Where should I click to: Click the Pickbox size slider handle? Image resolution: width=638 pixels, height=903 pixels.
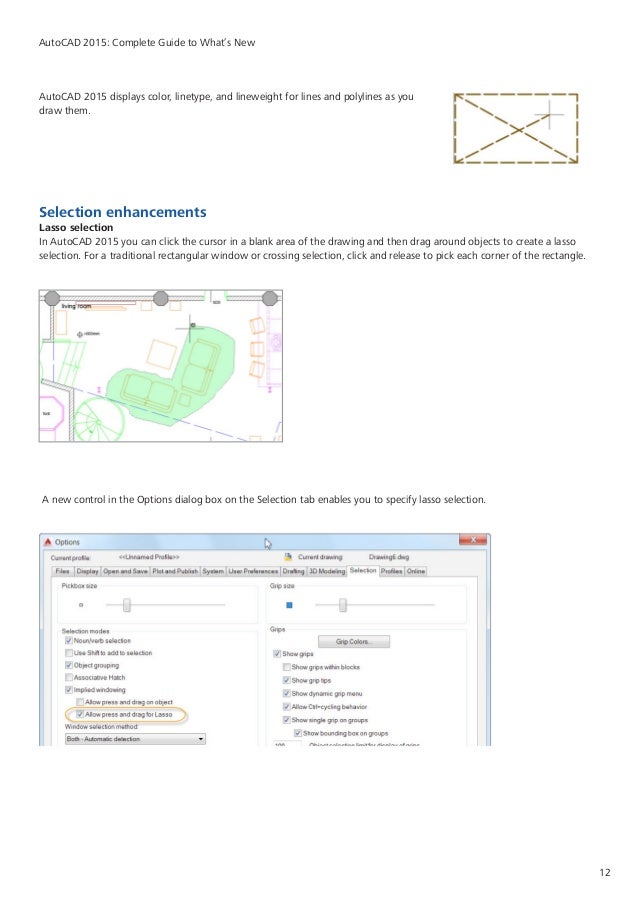coord(127,605)
